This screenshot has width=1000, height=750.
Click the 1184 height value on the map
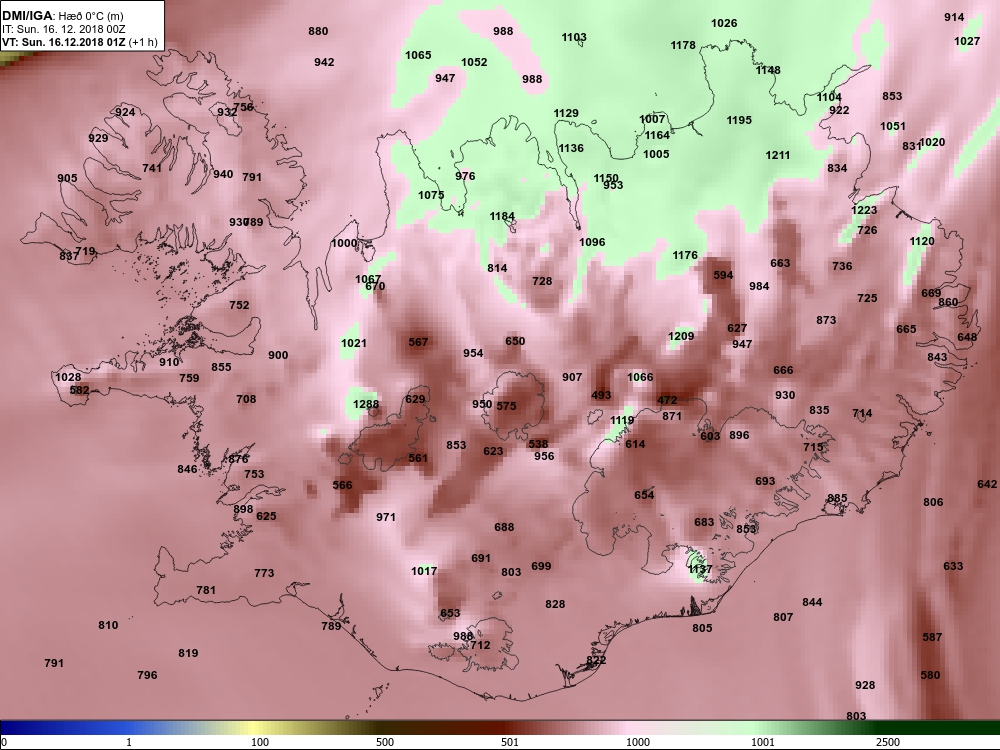point(502,216)
